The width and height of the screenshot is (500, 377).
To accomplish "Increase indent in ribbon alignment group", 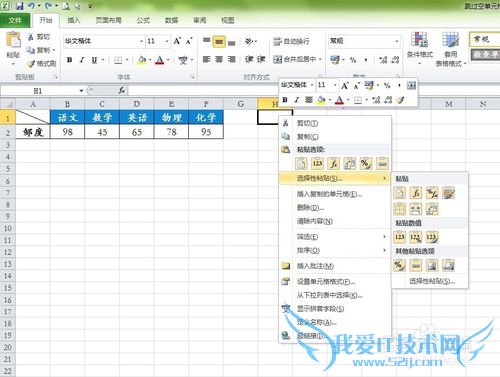I will [261, 59].
